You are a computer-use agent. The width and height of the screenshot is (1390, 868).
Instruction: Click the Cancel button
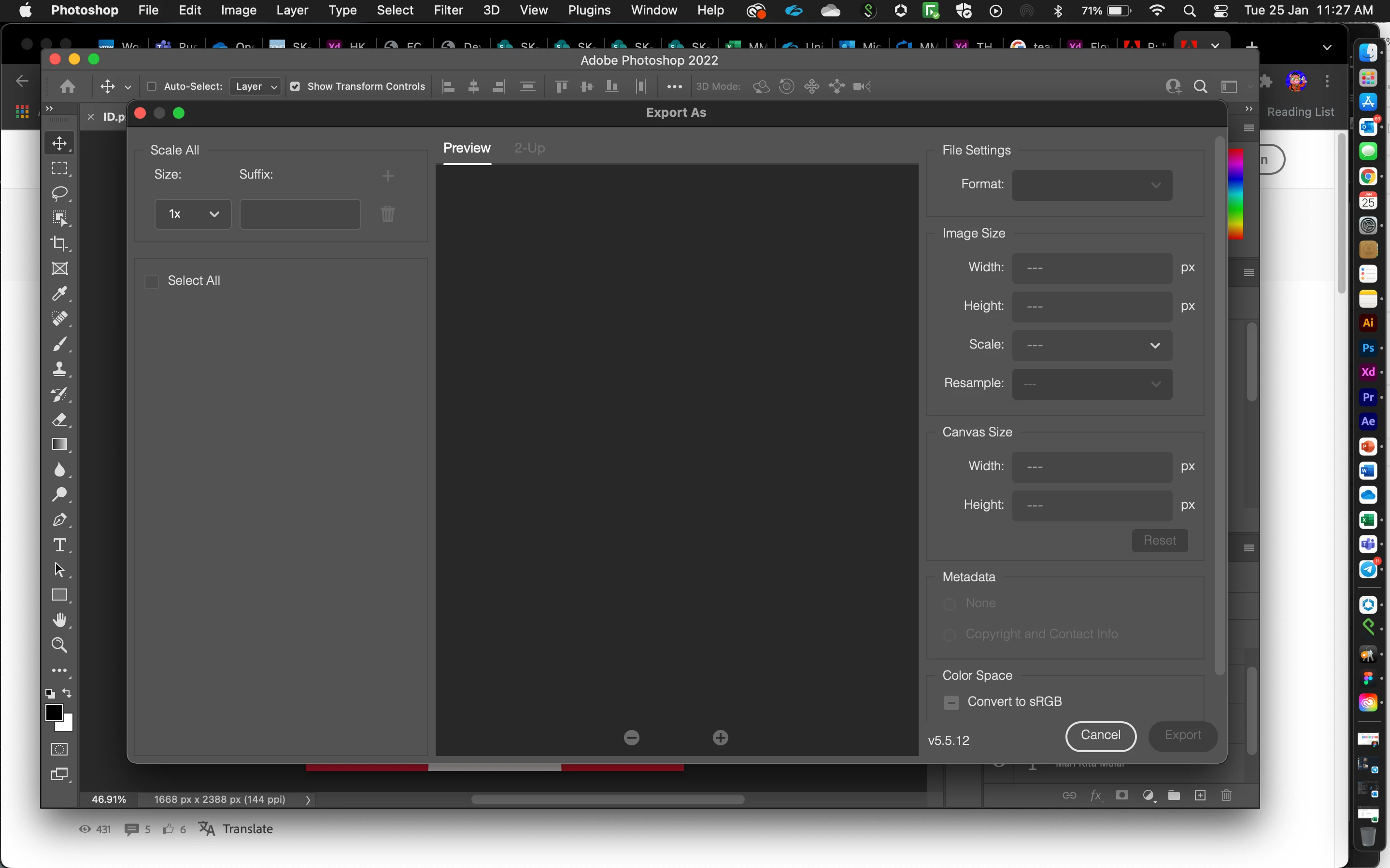(x=1100, y=735)
